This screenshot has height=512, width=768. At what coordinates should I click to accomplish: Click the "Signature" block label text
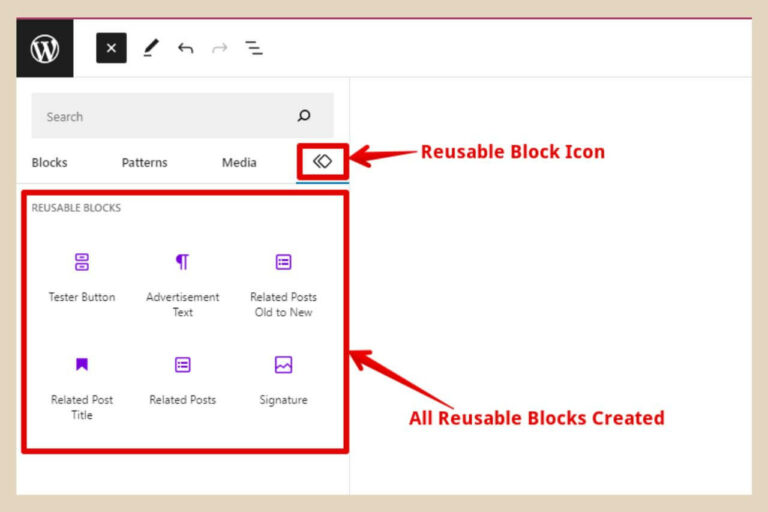click(283, 400)
